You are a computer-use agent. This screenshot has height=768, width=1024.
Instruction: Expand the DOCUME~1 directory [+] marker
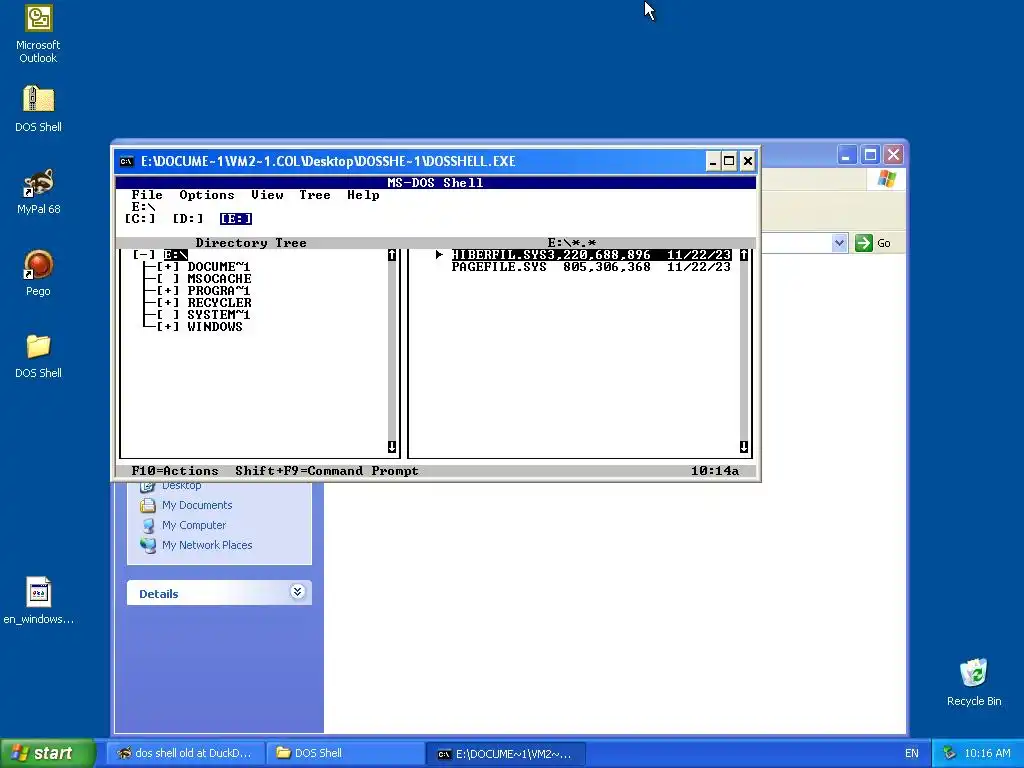168,266
